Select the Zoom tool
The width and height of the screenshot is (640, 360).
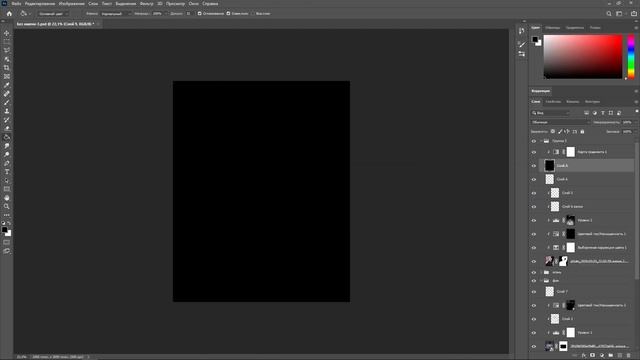7,207
